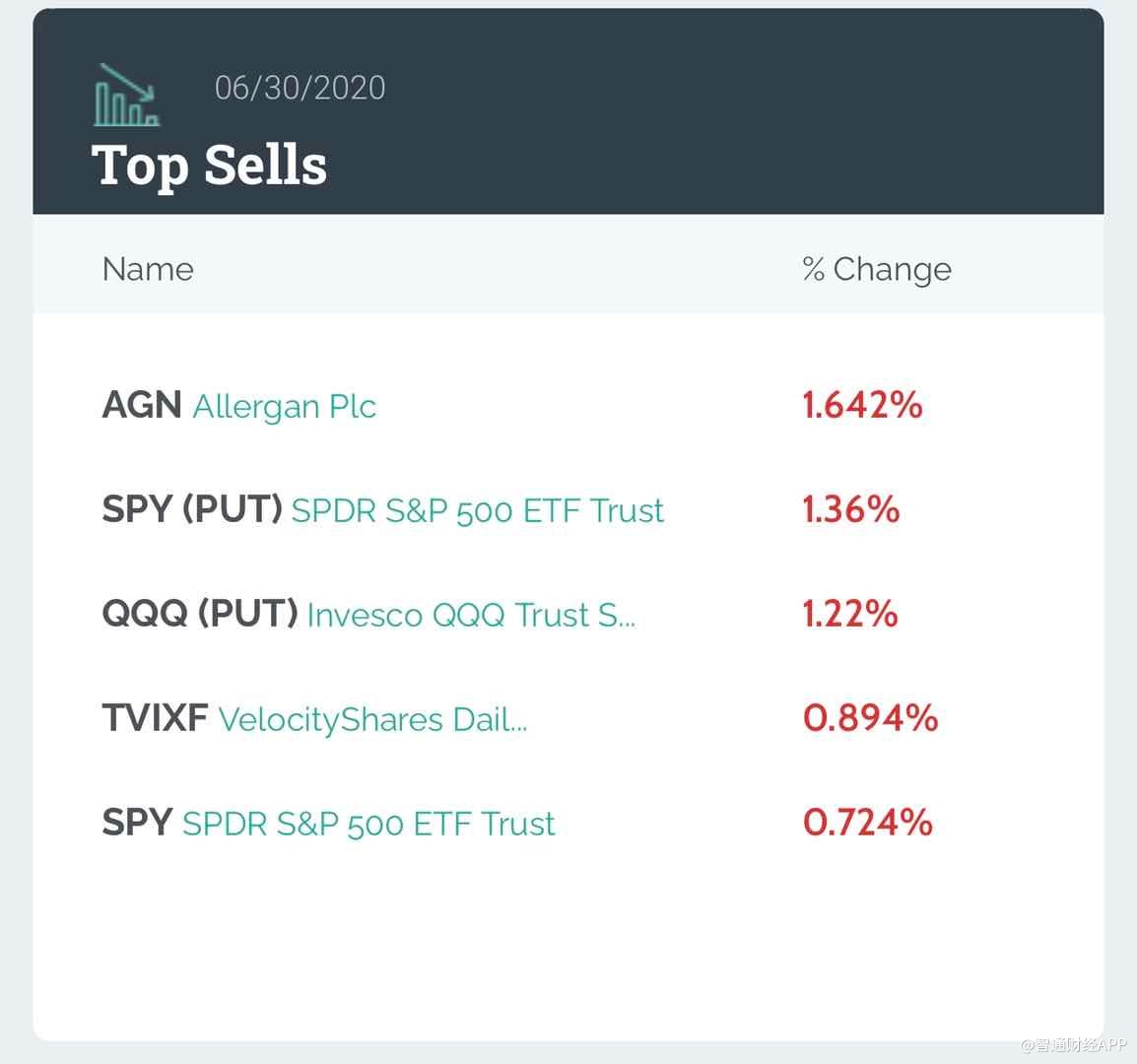Screen dimensions: 1137x1064
Task: Open the VelocityShares Daily link
Action: pyautogui.click(x=372, y=719)
